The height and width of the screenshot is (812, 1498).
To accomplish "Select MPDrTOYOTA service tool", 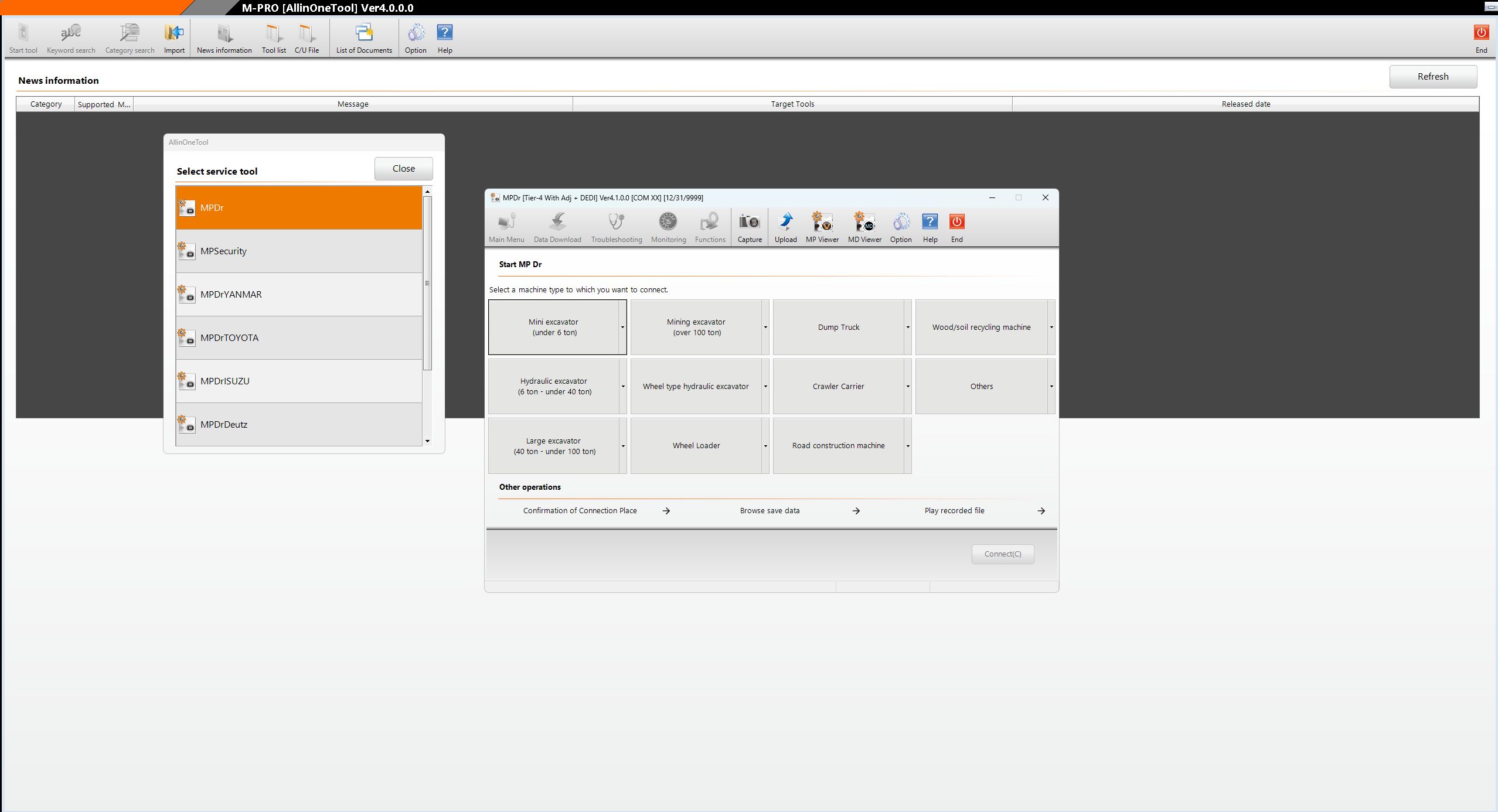I will 299,338.
